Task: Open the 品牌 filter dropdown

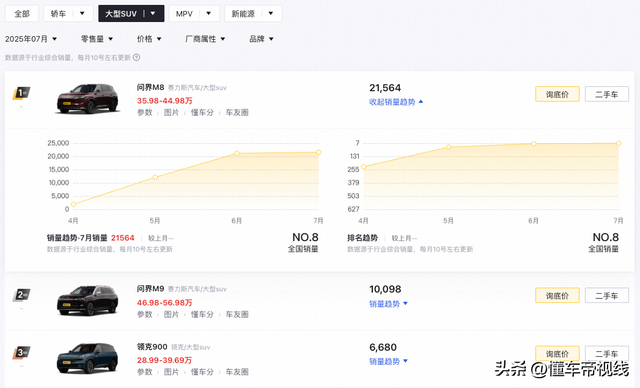Action: 261,39
